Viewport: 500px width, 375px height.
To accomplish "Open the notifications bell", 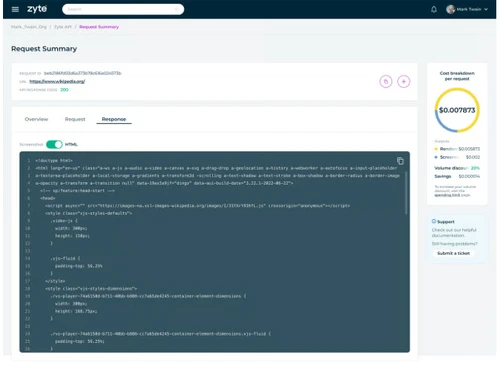I will [434, 9].
